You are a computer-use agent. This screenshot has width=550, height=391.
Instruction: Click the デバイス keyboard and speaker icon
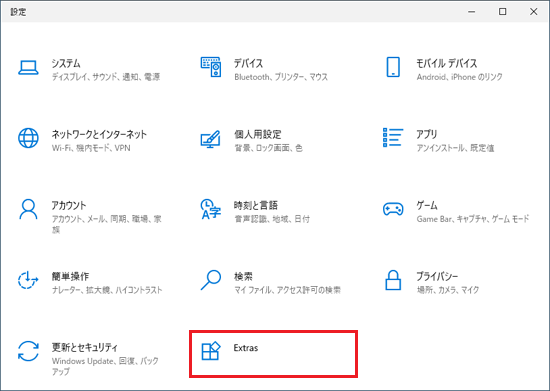point(211,67)
